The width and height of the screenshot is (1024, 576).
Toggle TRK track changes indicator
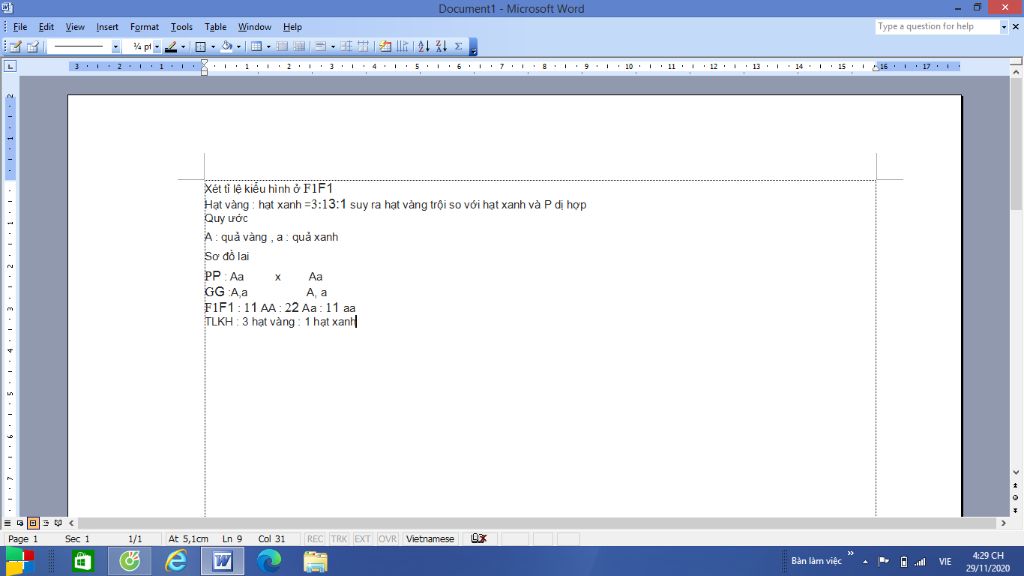[x=338, y=539]
